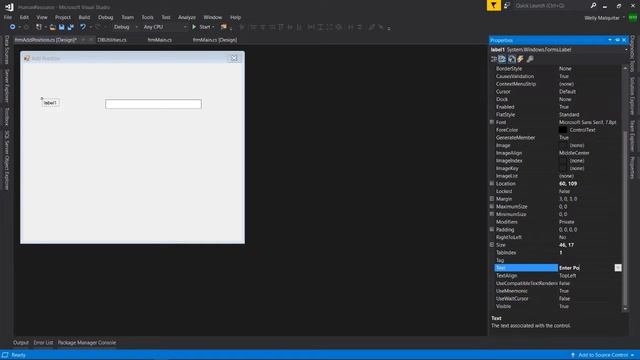Viewport: 640px width, 360px height.
Task: Open the Data Sources side tab
Action: click(7, 49)
